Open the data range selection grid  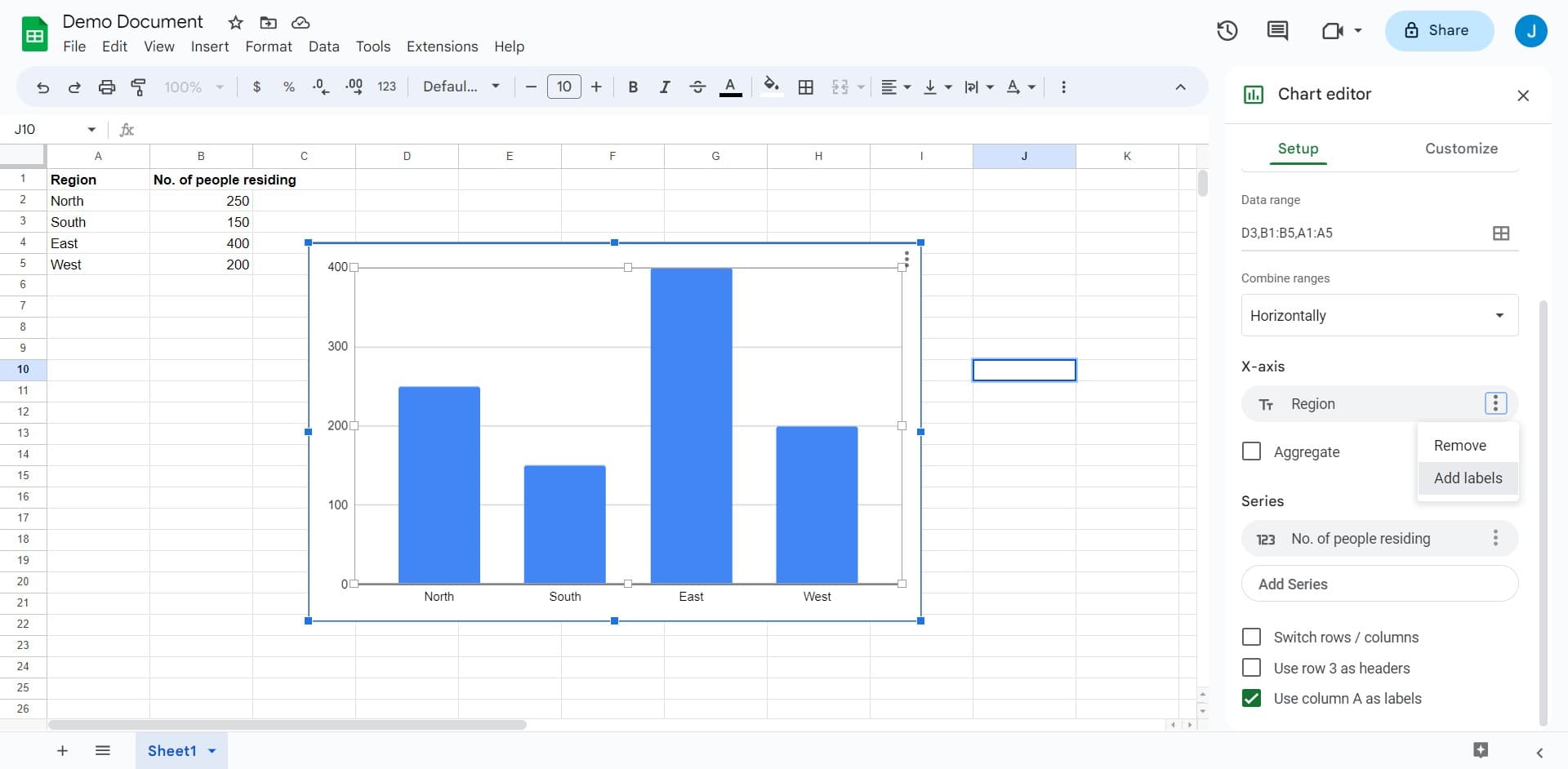(x=1501, y=233)
